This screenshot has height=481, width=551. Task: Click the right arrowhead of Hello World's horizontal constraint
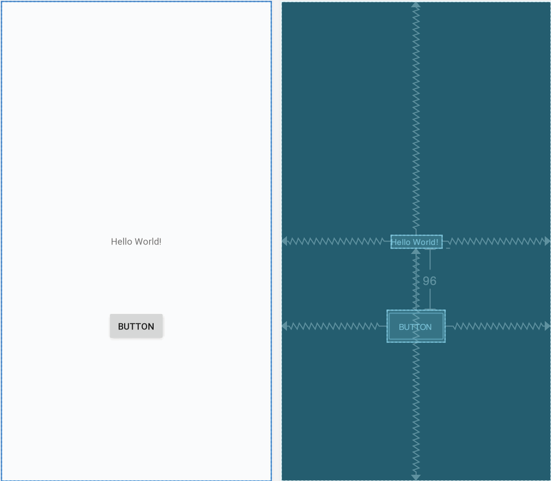(547, 241)
